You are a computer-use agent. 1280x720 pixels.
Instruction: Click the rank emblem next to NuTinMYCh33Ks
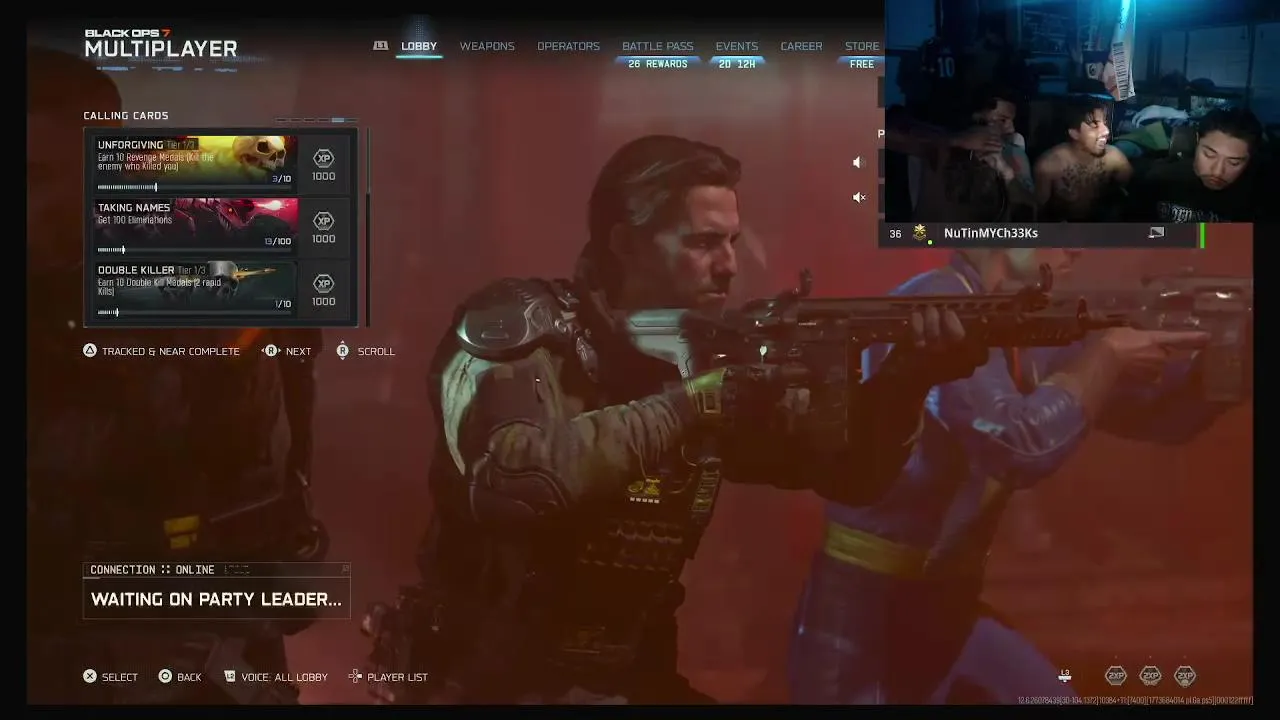[x=920, y=233]
